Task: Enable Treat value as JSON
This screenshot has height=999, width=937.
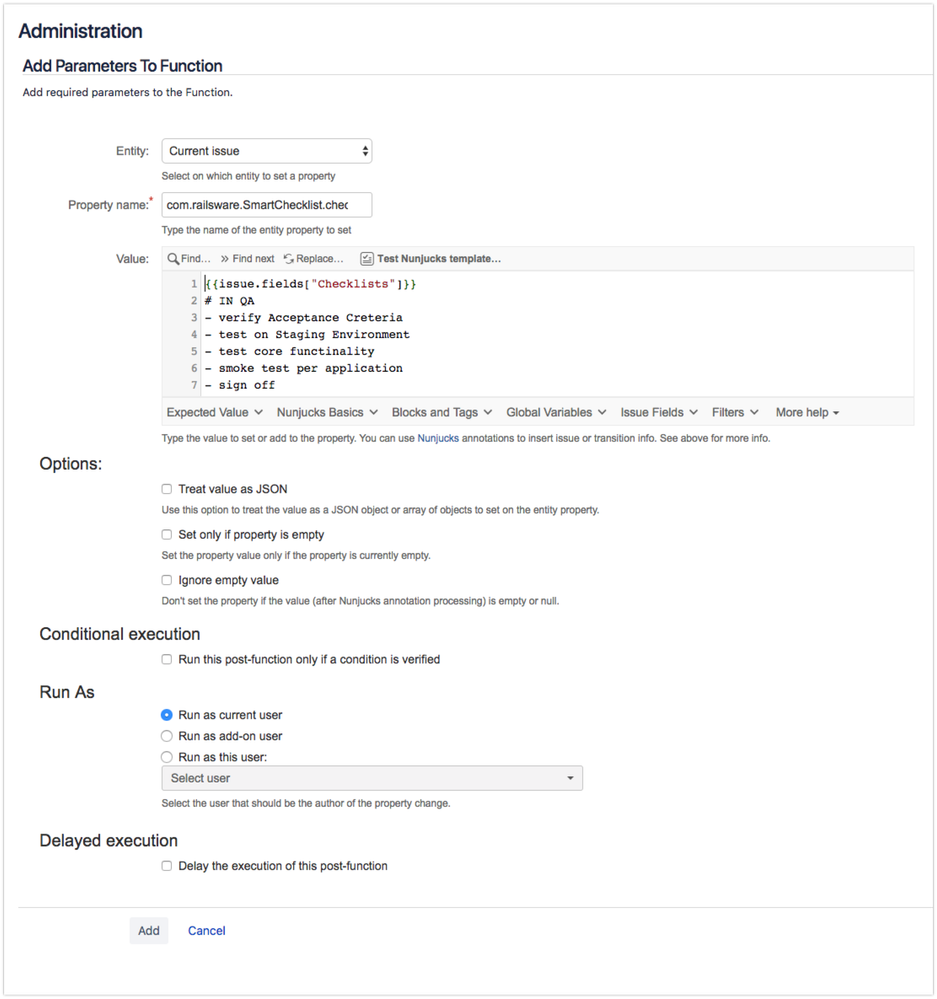Action: pyautogui.click(x=167, y=489)
